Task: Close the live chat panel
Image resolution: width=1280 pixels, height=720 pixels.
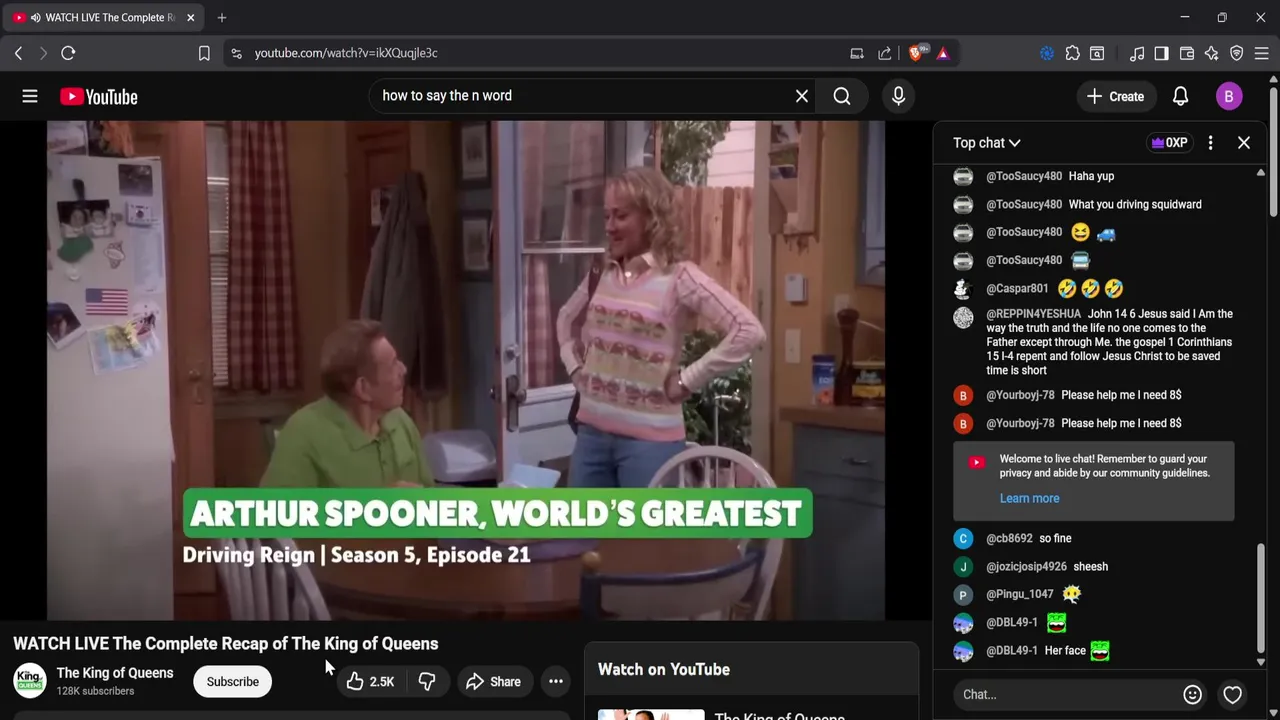Action: [1244, 143]
